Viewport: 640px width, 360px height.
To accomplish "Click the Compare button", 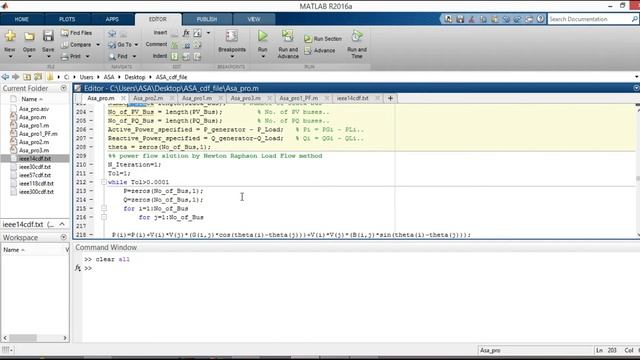I will 76,44.
